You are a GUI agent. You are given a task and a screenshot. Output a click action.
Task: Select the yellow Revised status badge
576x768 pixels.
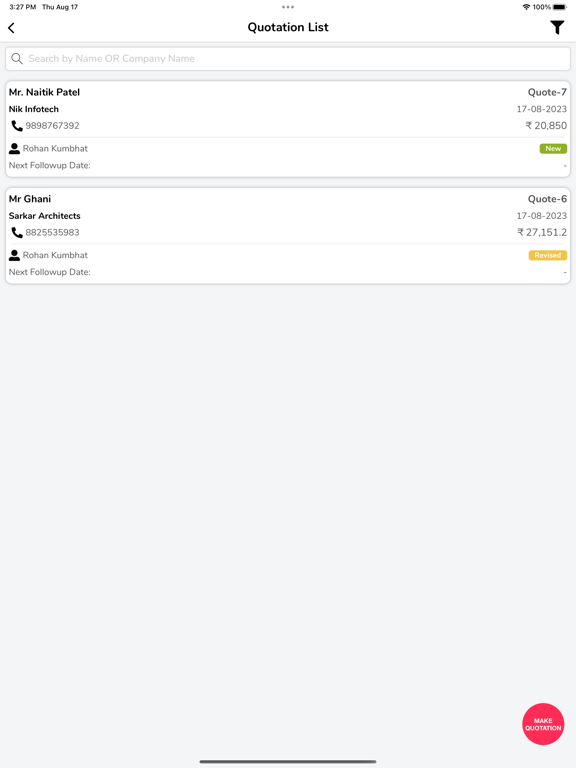point(548,255)
